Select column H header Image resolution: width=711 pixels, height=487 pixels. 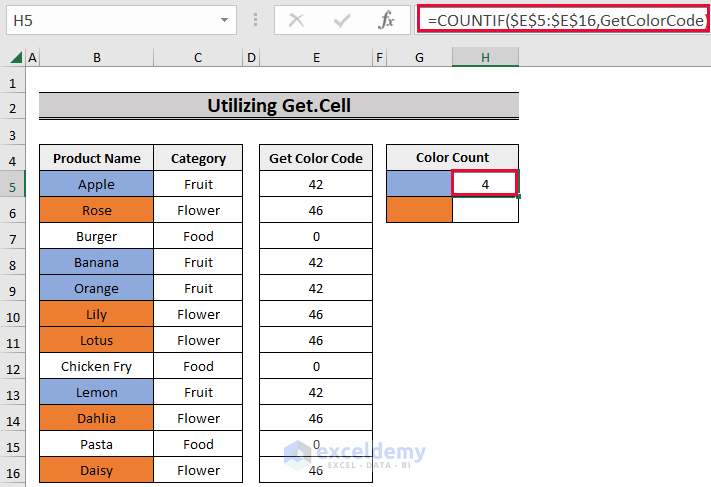point(485,58)
